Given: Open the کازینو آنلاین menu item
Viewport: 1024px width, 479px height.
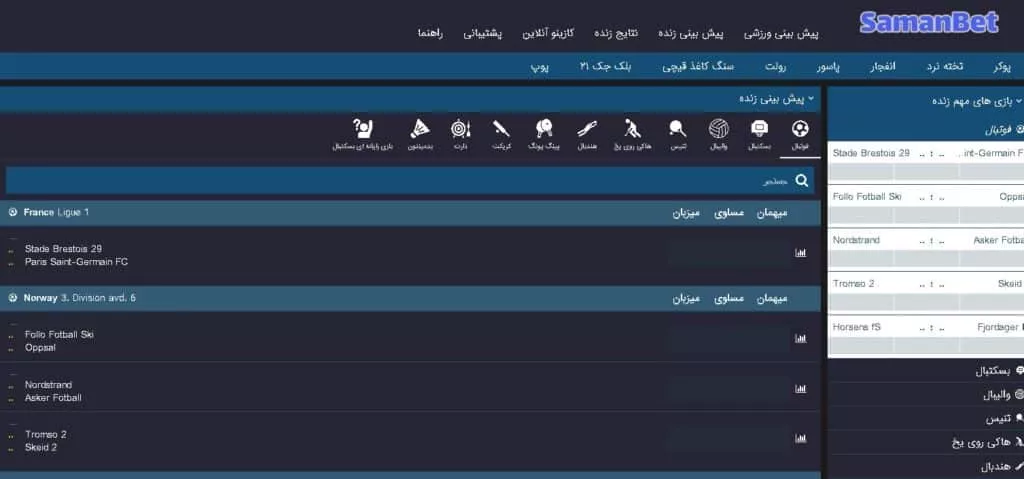Looking at the screenshot, I should click(550, 33).
